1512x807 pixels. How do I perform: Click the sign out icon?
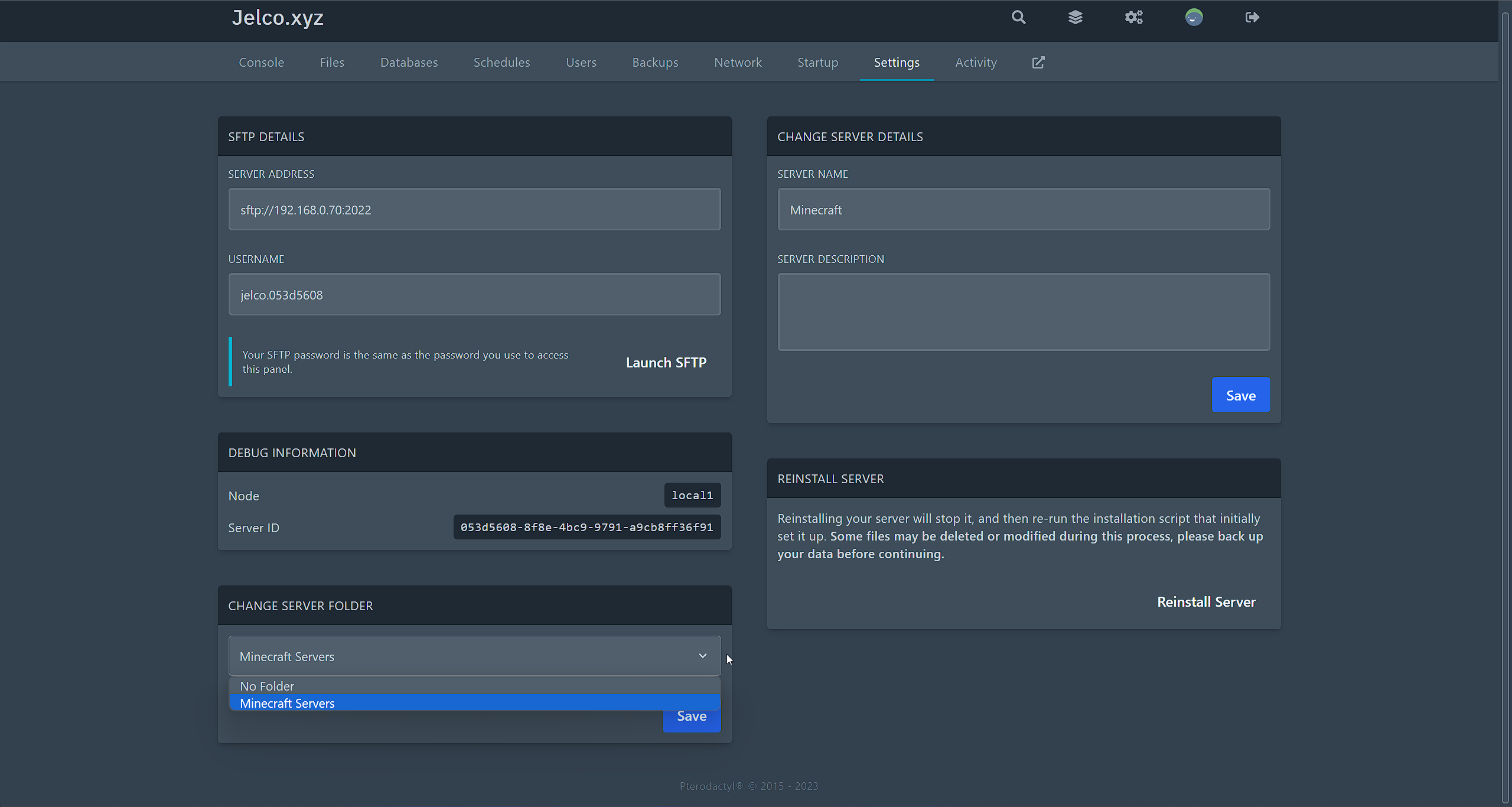pos(1252,18)
